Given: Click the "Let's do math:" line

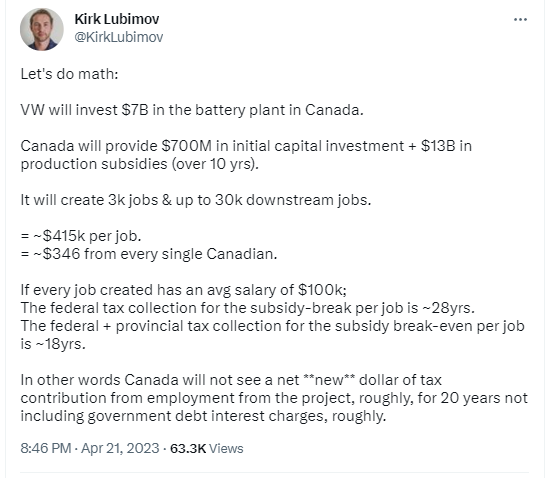Looking at the screenshot, I should click(70, 74).
